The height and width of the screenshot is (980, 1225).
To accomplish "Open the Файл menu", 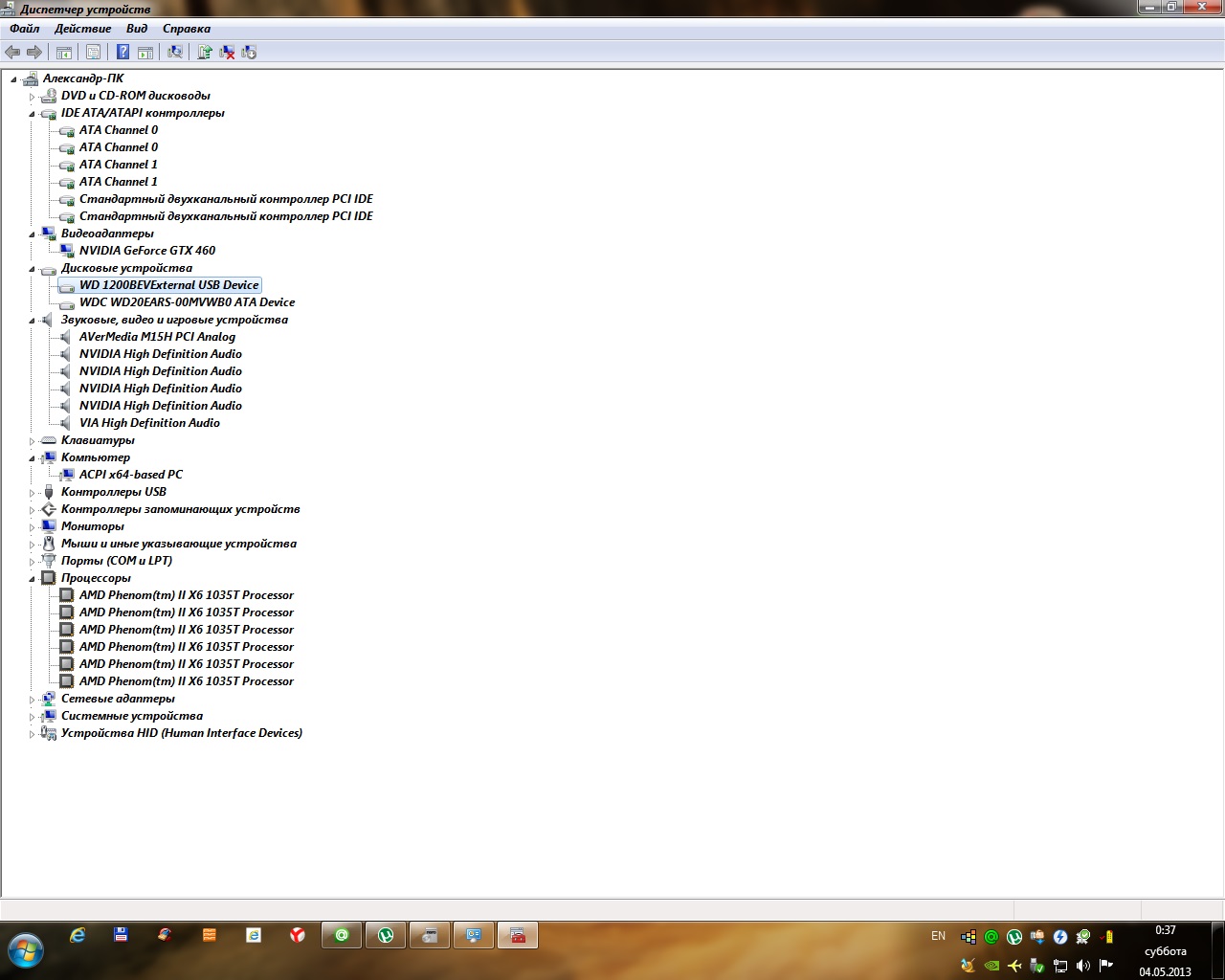I will point(25,29).
